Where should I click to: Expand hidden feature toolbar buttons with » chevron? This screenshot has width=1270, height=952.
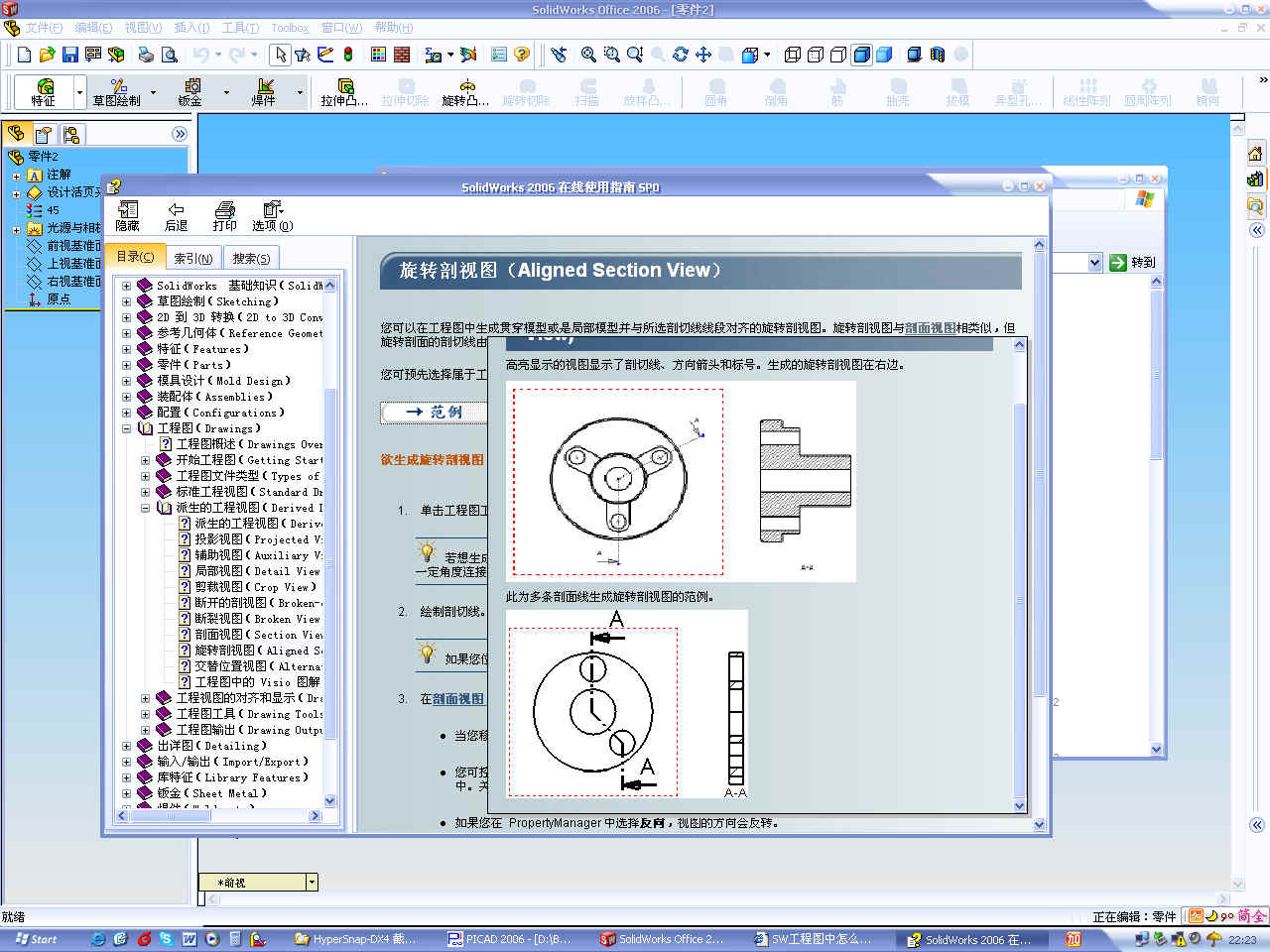[x=1263, y=80]
